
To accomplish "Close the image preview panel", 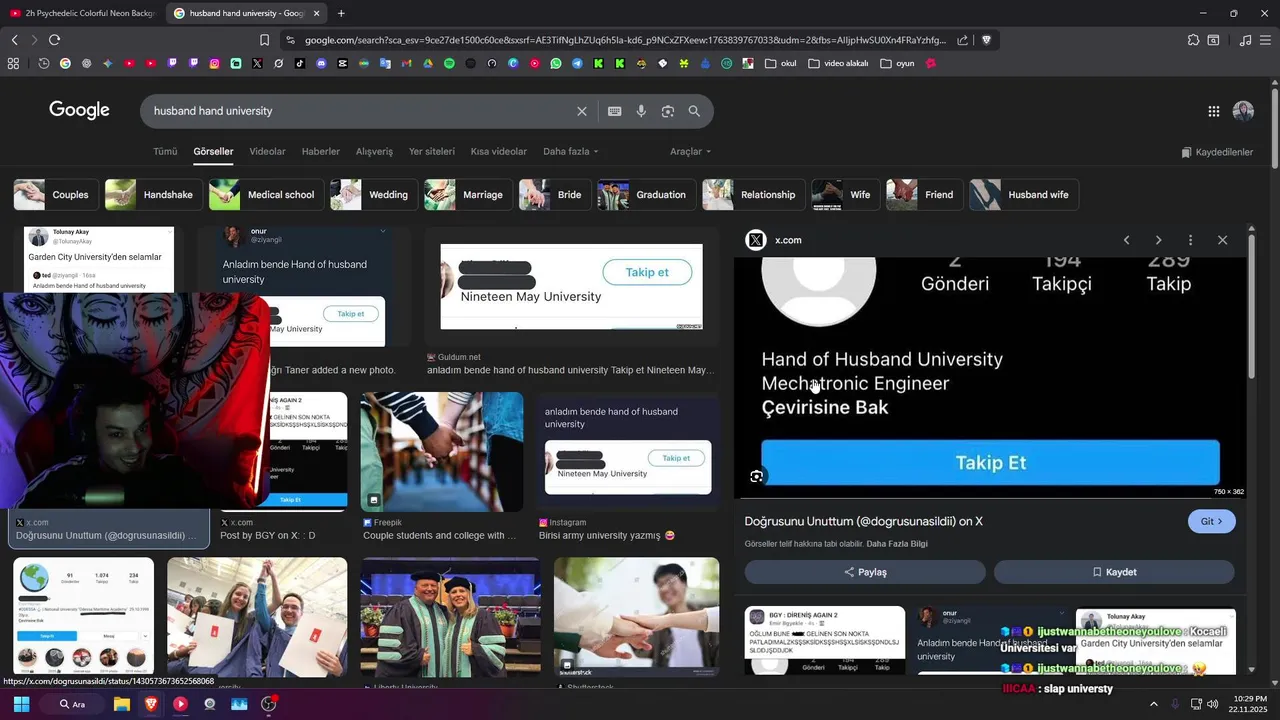I will coord(1222,240).
